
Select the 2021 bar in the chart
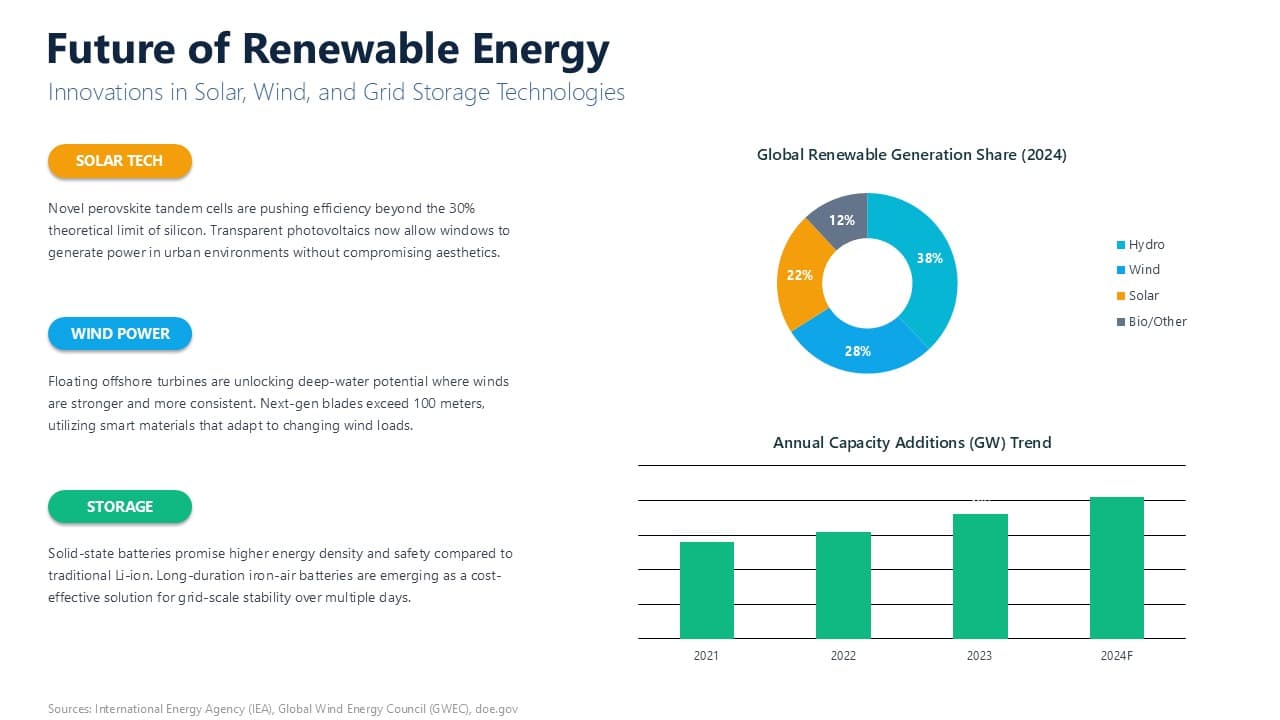click(707, 590)
